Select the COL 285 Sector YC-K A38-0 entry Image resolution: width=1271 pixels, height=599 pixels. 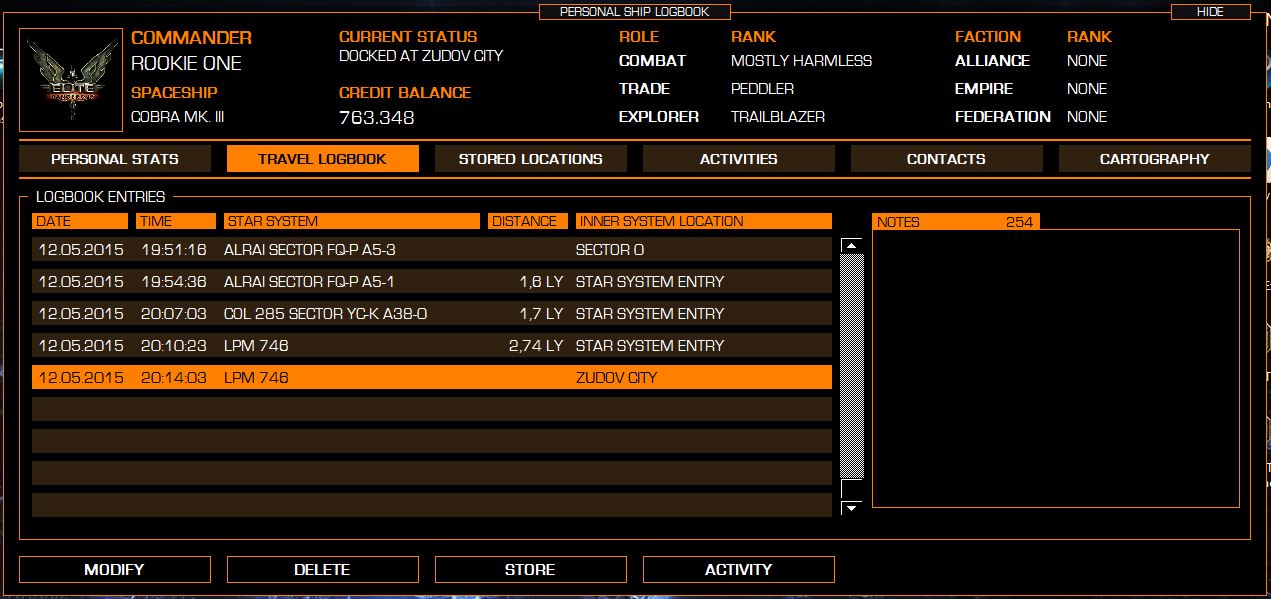pos(432,313)
